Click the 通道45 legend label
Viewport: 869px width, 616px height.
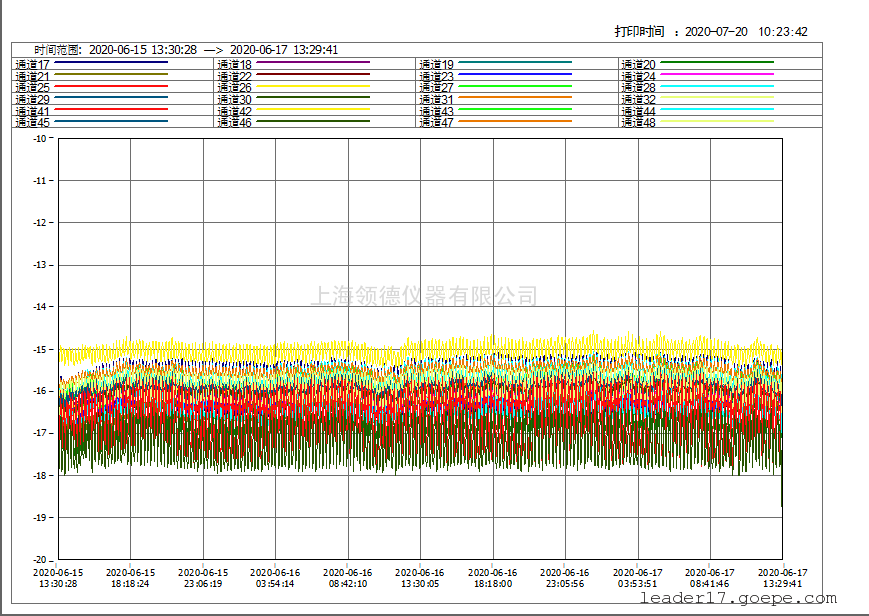32,122
